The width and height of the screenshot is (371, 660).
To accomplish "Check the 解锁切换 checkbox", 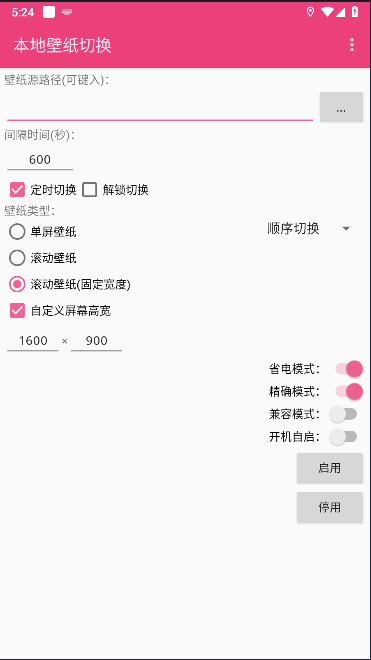I will click(x=89, y=190).
